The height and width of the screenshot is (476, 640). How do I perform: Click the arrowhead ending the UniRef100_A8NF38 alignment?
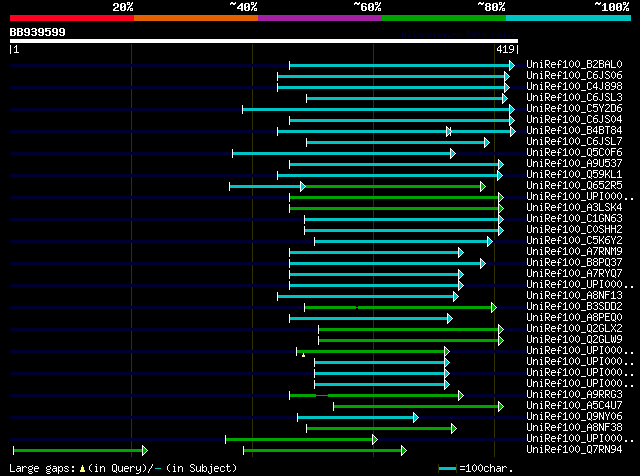click(454, 428)
